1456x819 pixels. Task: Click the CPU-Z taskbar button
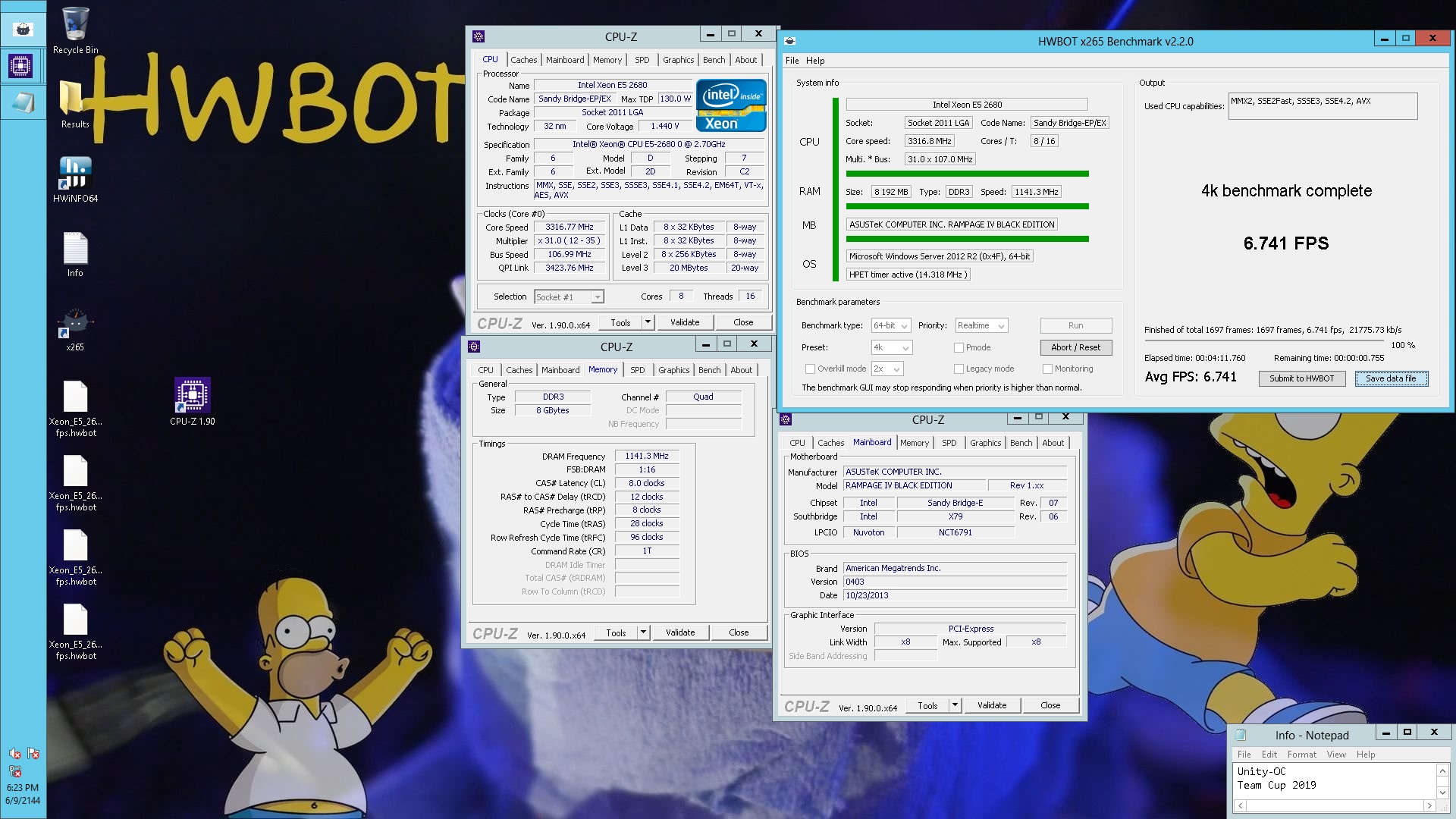(23, 66)
